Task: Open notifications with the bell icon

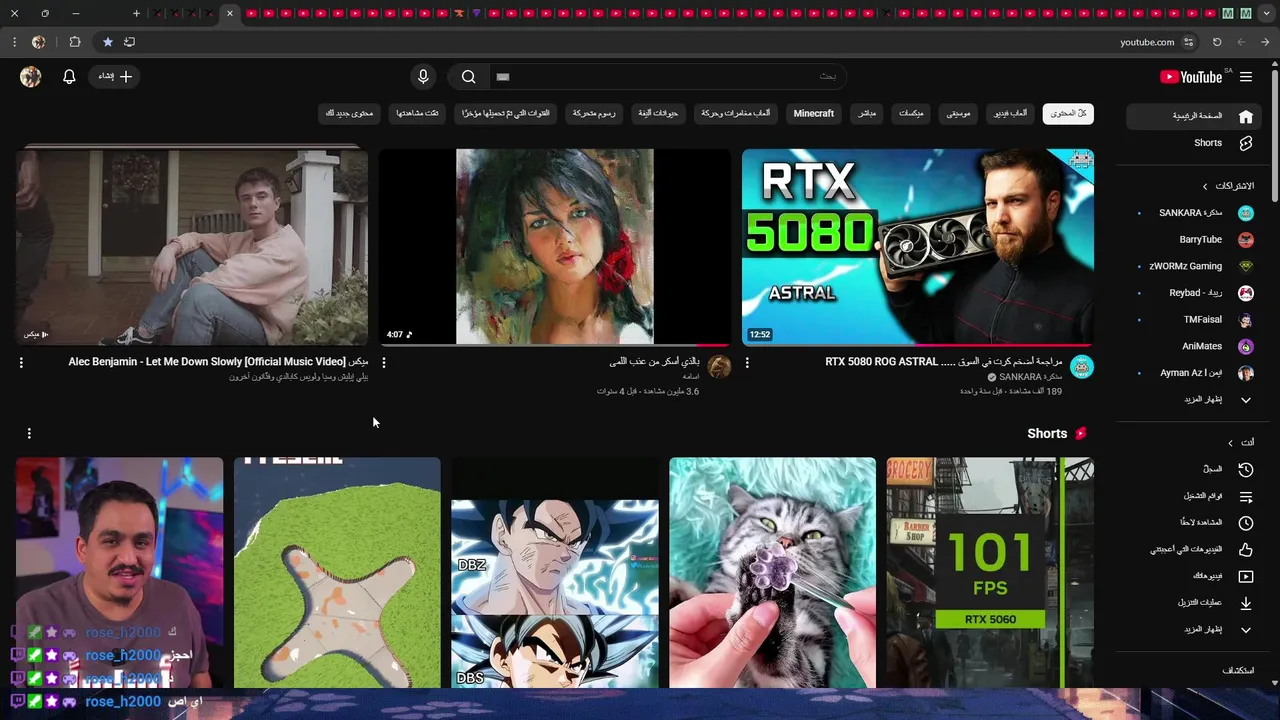Action: click(69, 77)
